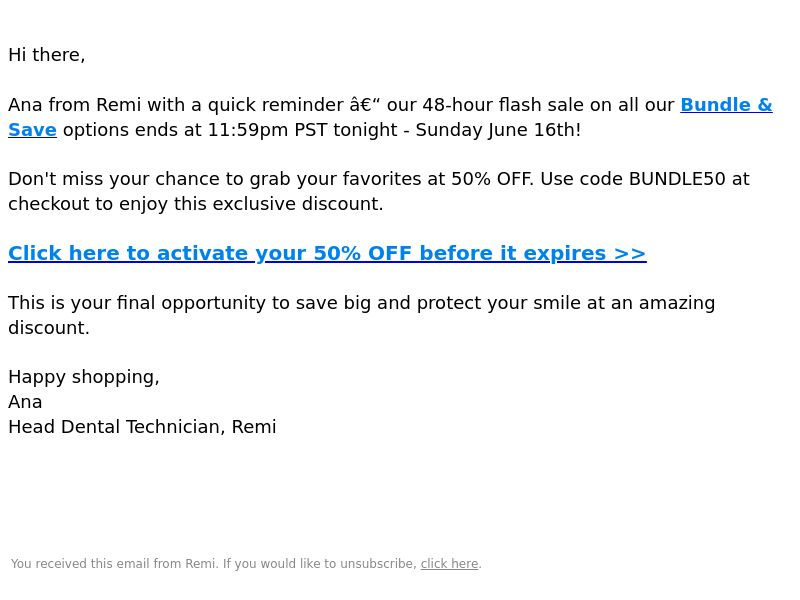800x600 pixels.
Task: Click the Happy shopping sign-off line
Action: pyautogui.click(x=84, y=377)
